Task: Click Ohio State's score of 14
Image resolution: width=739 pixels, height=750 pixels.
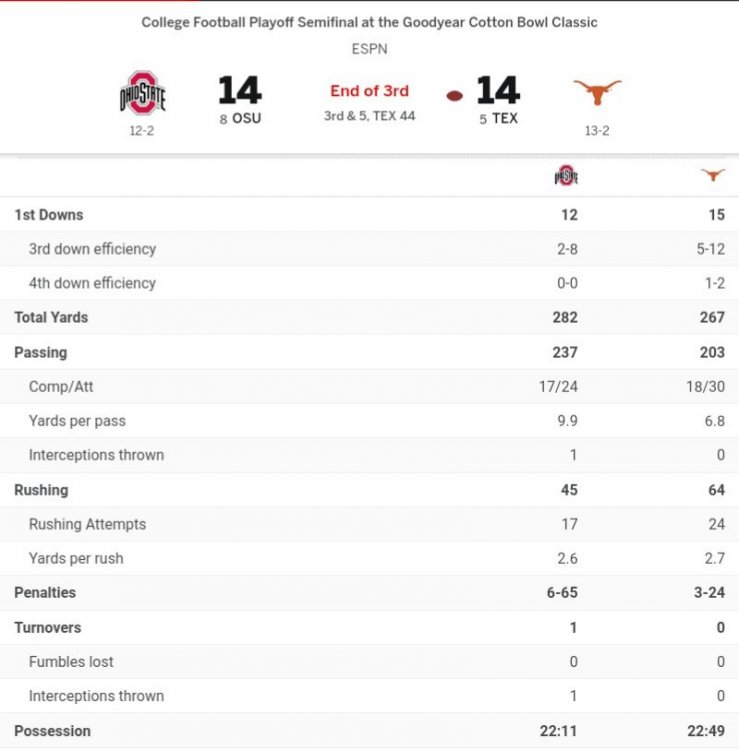Action: pyautogui.click(x=240, y=91)
